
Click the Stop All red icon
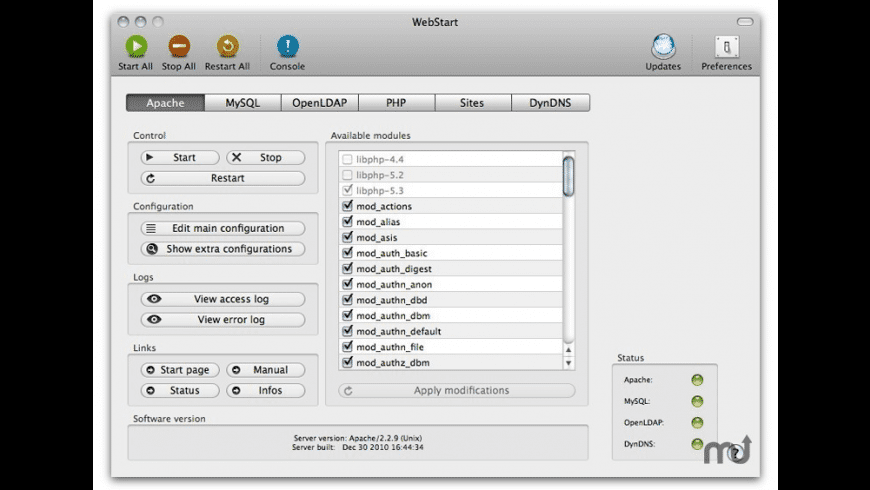click(x=179, y=46)
